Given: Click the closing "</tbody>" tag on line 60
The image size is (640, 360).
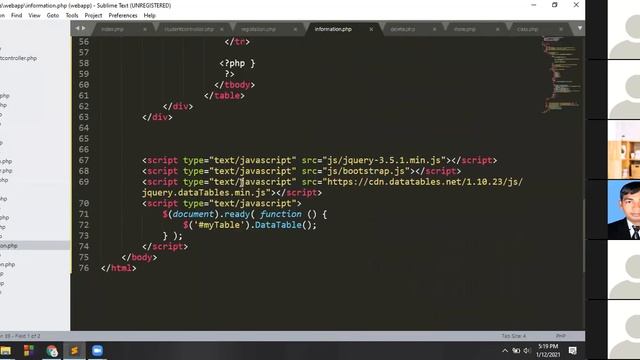Looking at the screenshot, I should tap(234, 85).
